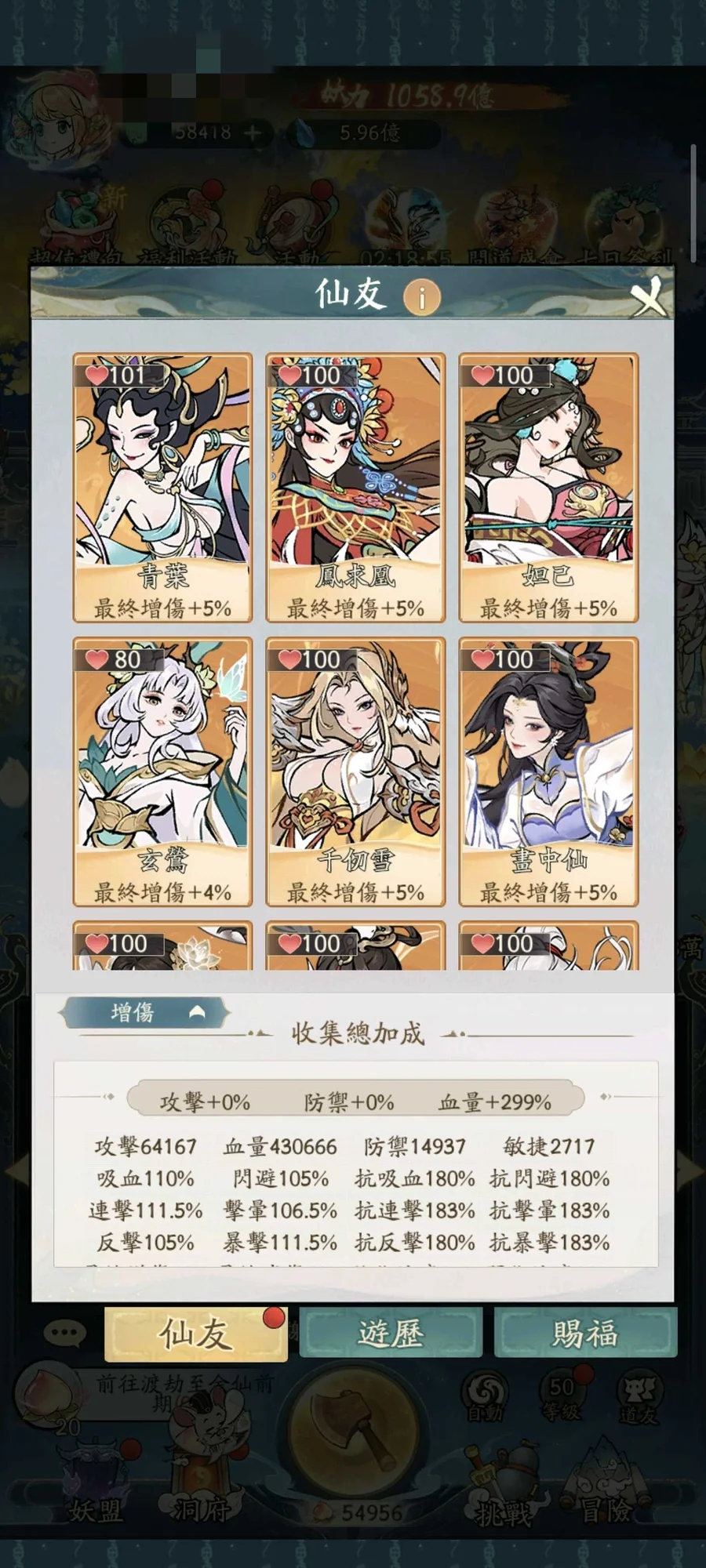Open the 玄鶯 companion card
706x1568 pixels.
[x=162, y=771]
